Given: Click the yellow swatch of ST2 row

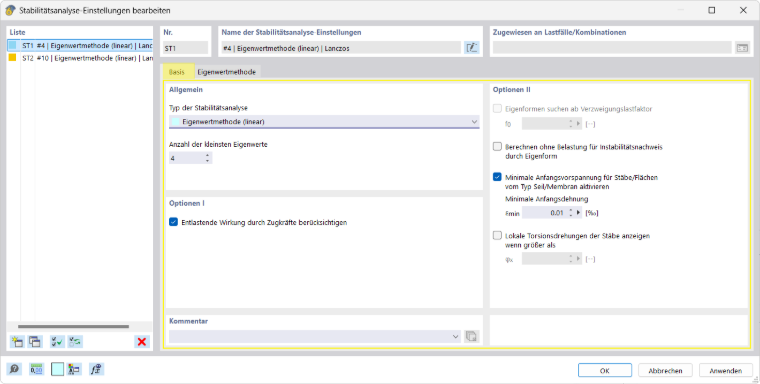Looking at the screenshot, I should tap(13, 58).
